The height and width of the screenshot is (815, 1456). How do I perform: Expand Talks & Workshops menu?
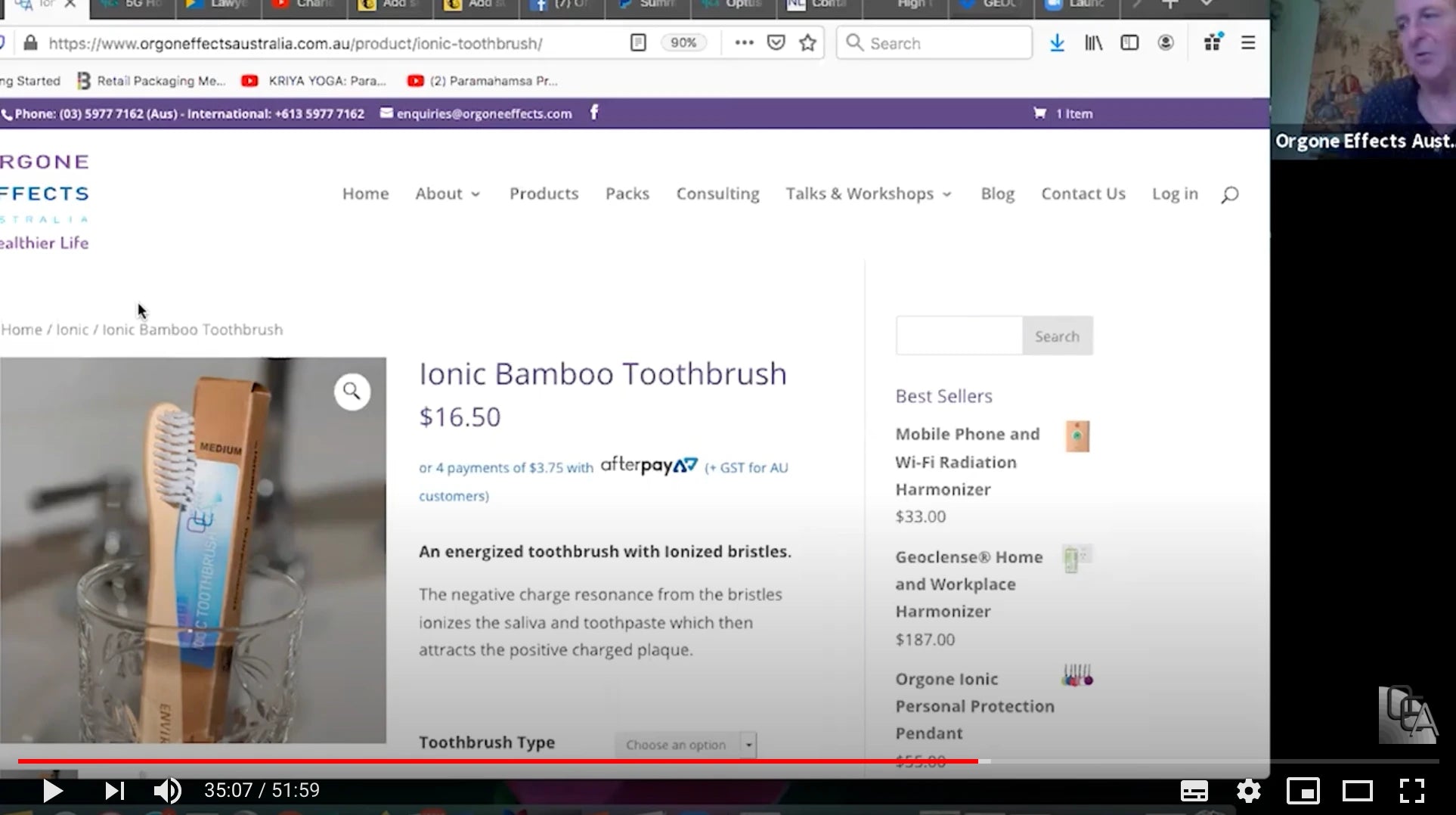tap(868, 194)
